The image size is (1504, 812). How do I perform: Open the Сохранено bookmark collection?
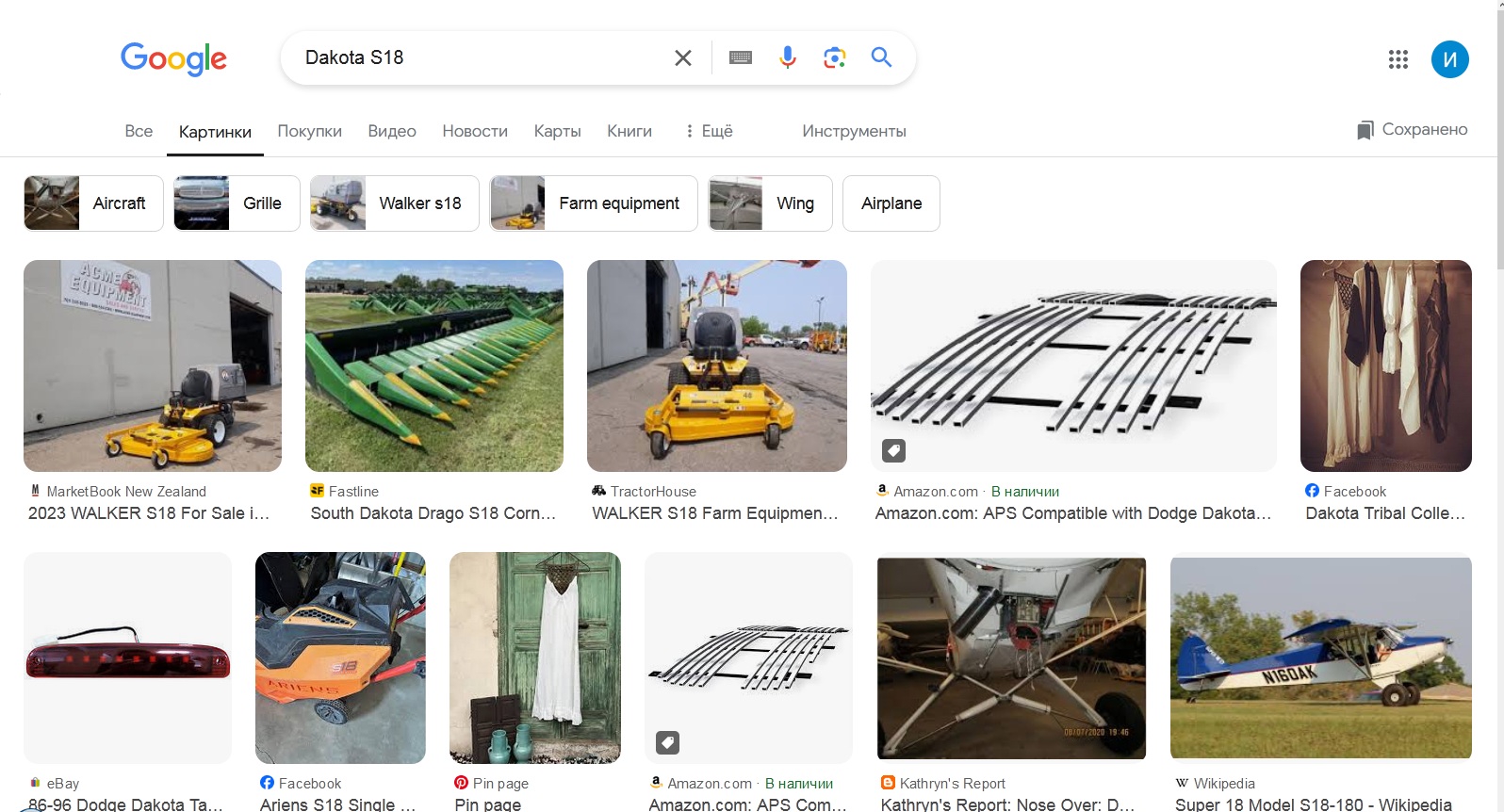tap(1412, 130)
